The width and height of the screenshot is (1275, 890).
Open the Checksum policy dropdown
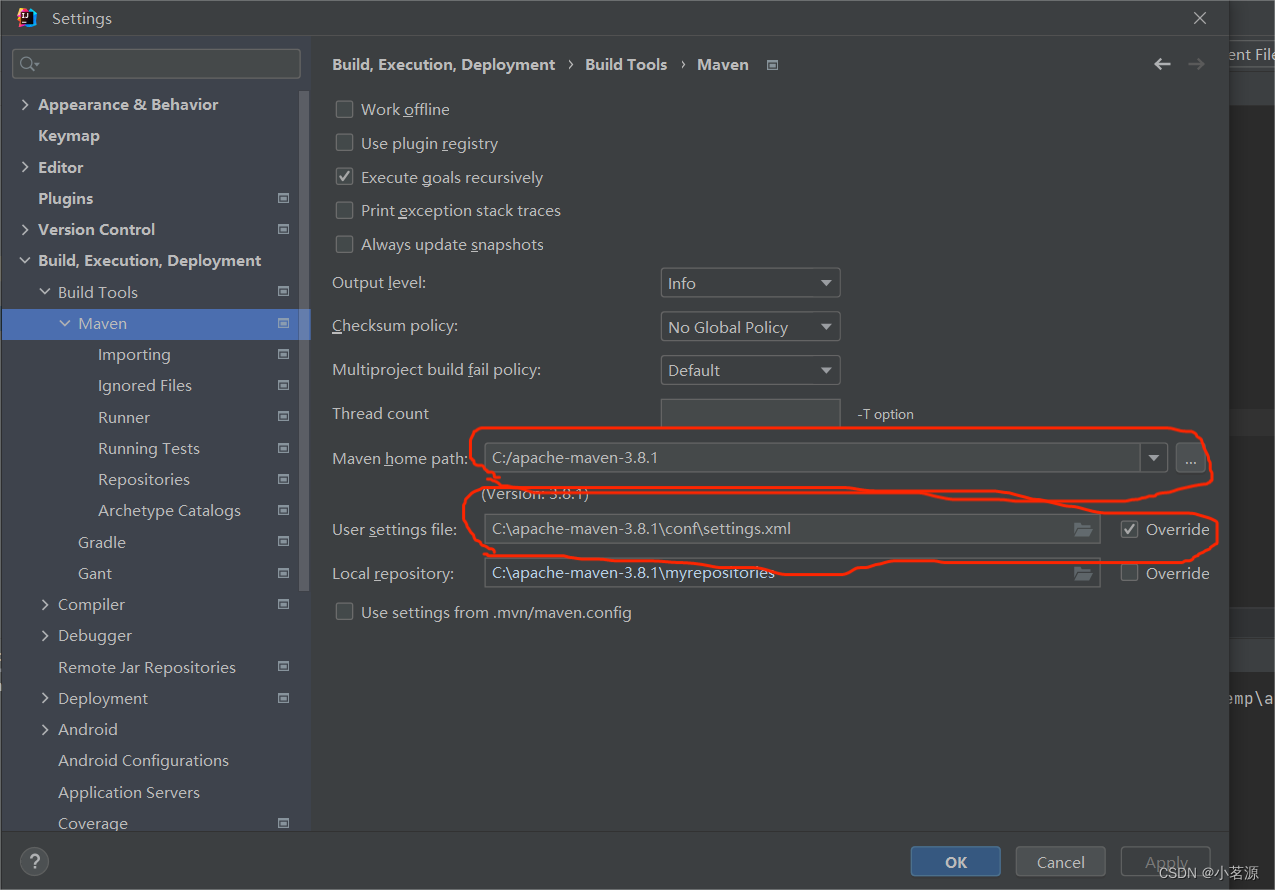(x=750, y=327)
